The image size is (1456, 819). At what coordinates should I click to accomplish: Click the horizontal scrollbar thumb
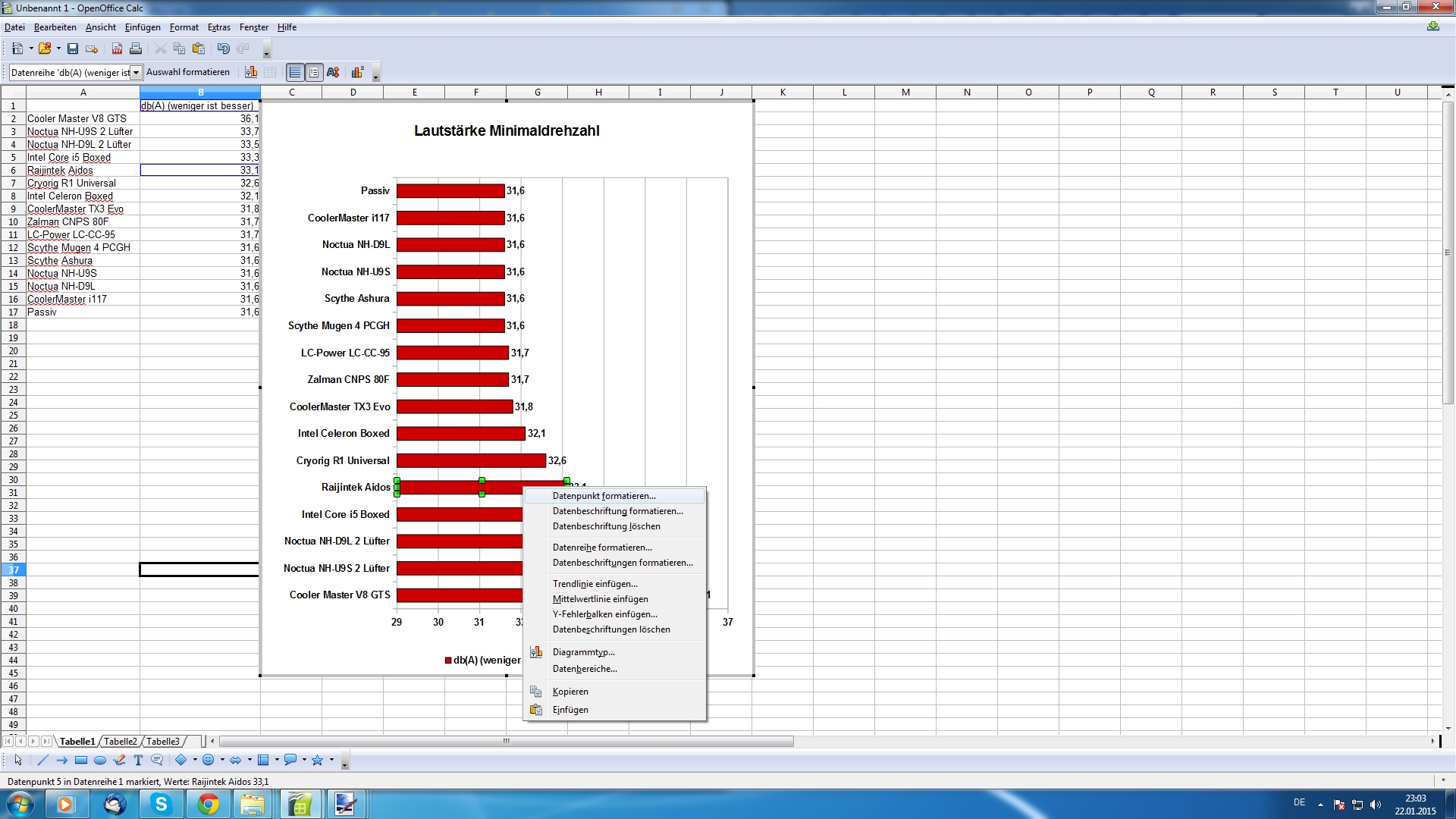click(506, 742)
